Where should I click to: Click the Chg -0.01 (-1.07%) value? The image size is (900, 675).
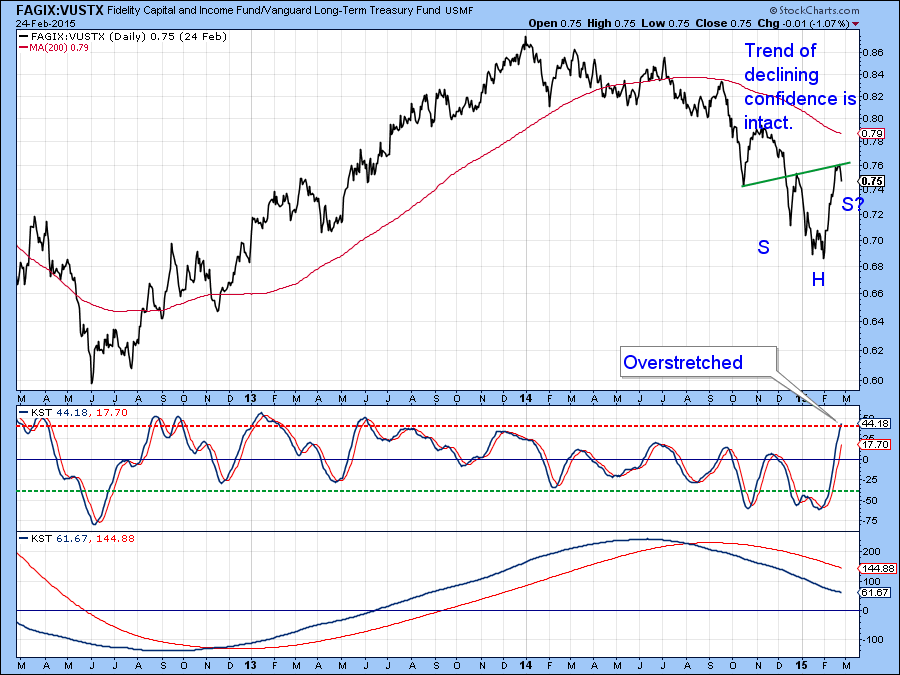coord(804,24)
